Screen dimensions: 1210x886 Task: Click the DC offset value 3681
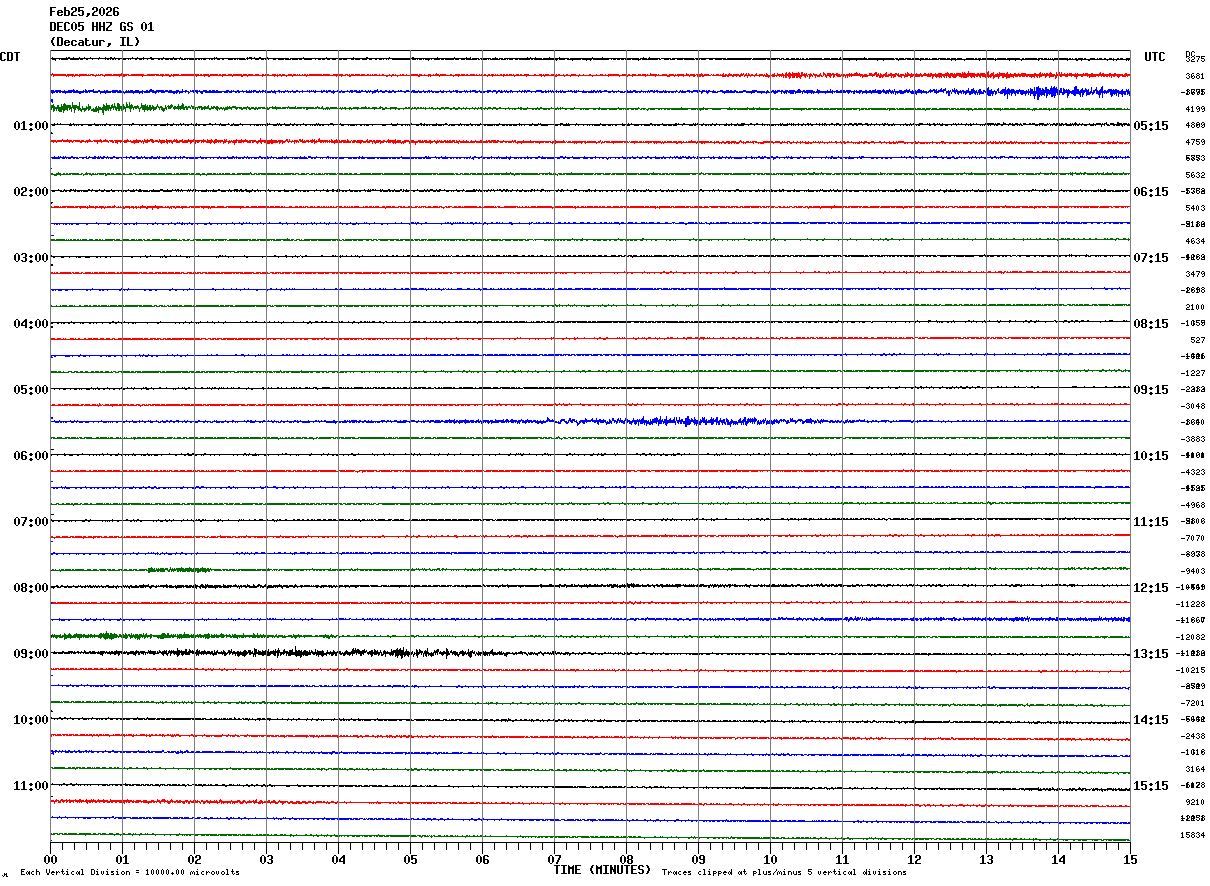pos(1194,76)
